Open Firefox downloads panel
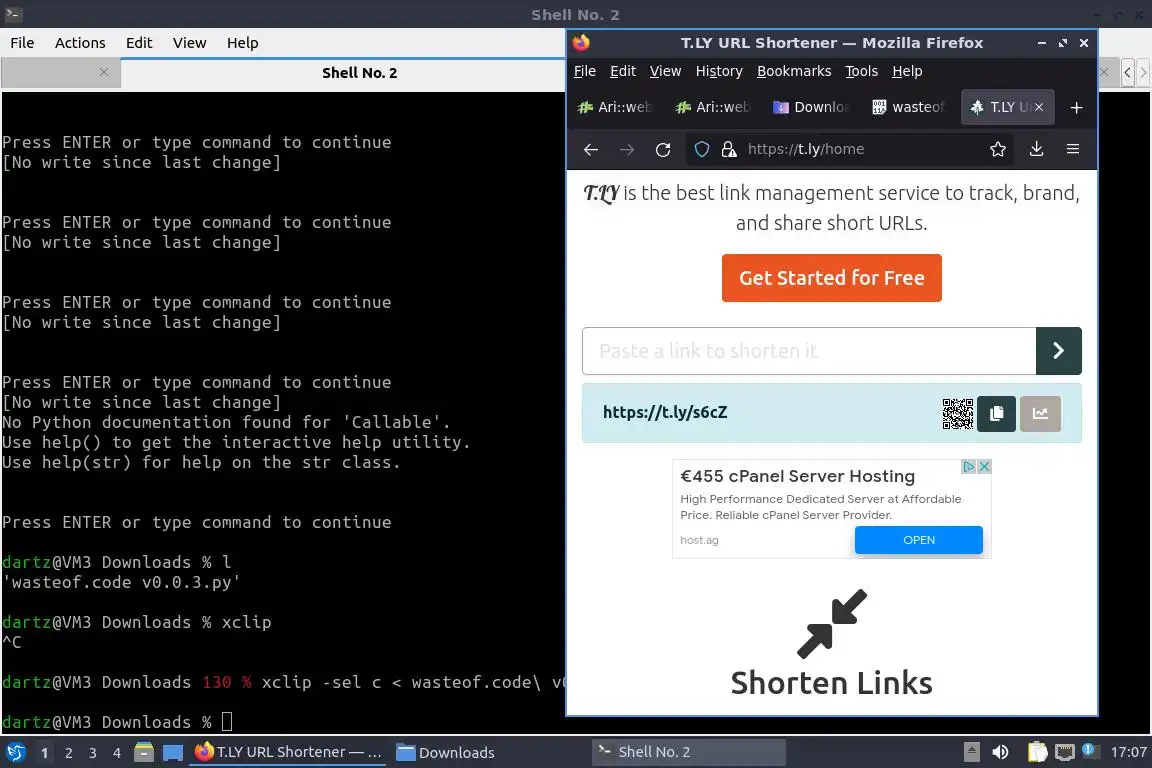Image resolution: width=1152 pixels, height=768 pixels. tap(1037, 149)
